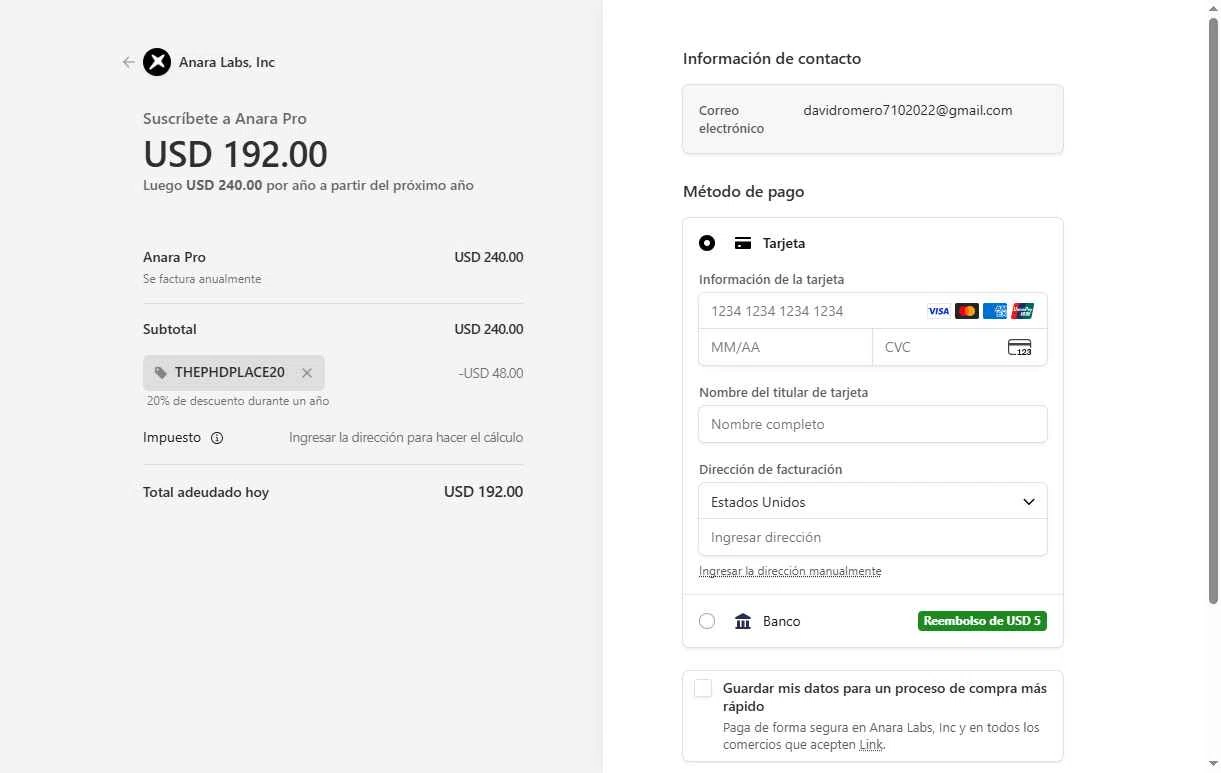Viewport: 1221px width, 773px height.
Task: Click the Visa card logo
Action: [938, 311]
